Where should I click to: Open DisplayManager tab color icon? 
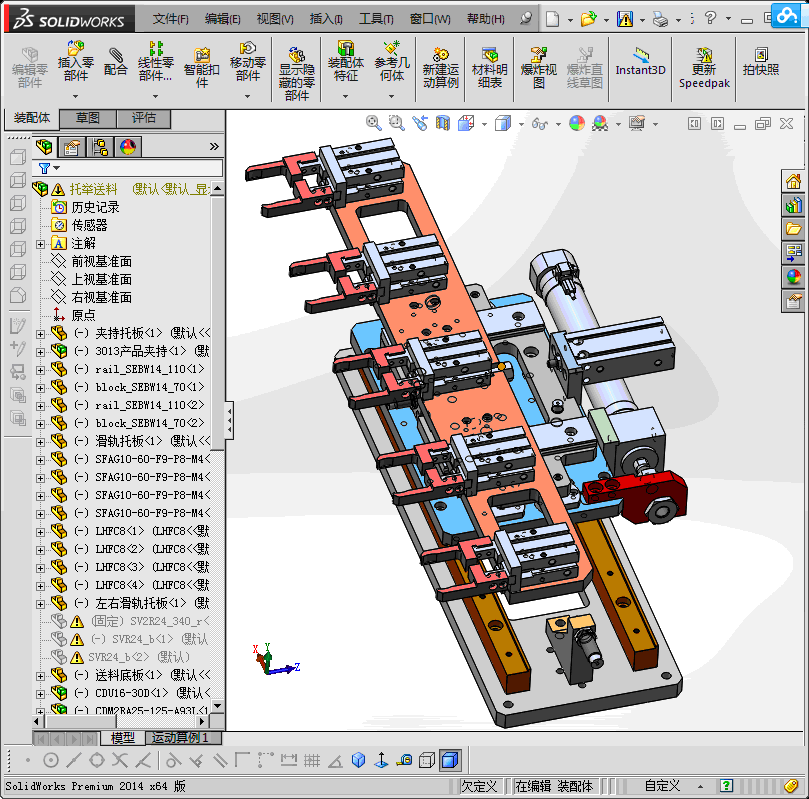point(127,146)
